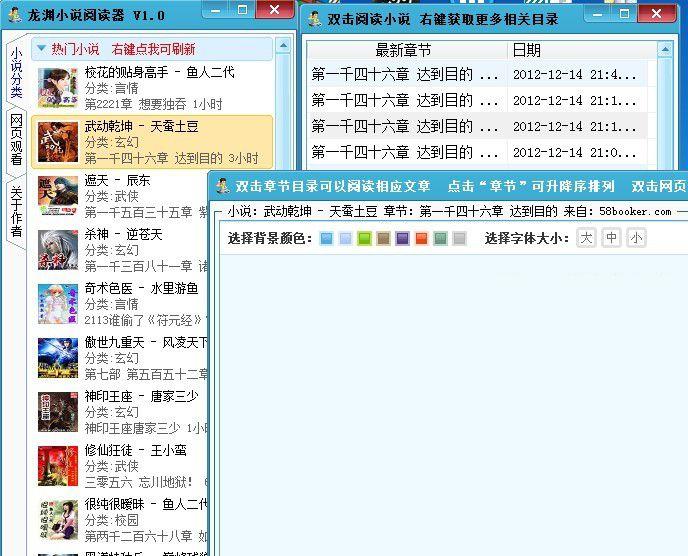The image size is (688, 556).
Task: Open cover thumbnail of 遮天
Action: click(57, 196)
